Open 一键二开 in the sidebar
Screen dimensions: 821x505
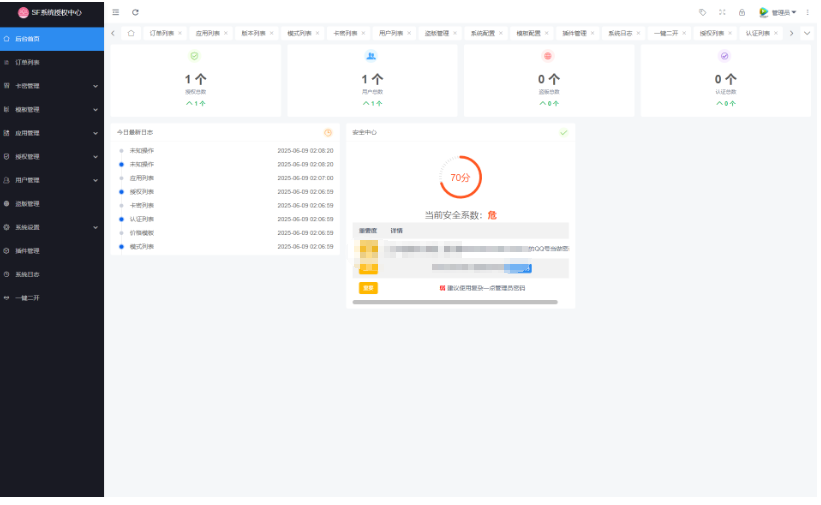[52, 298]
